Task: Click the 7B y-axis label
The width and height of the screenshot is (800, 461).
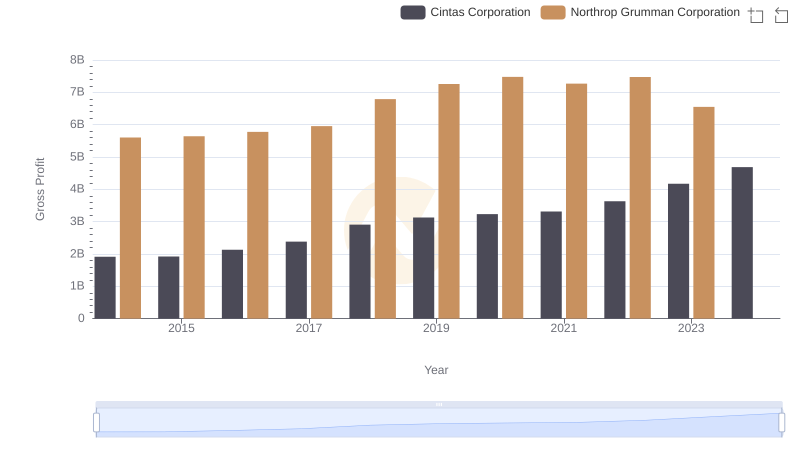Action: 77,92
